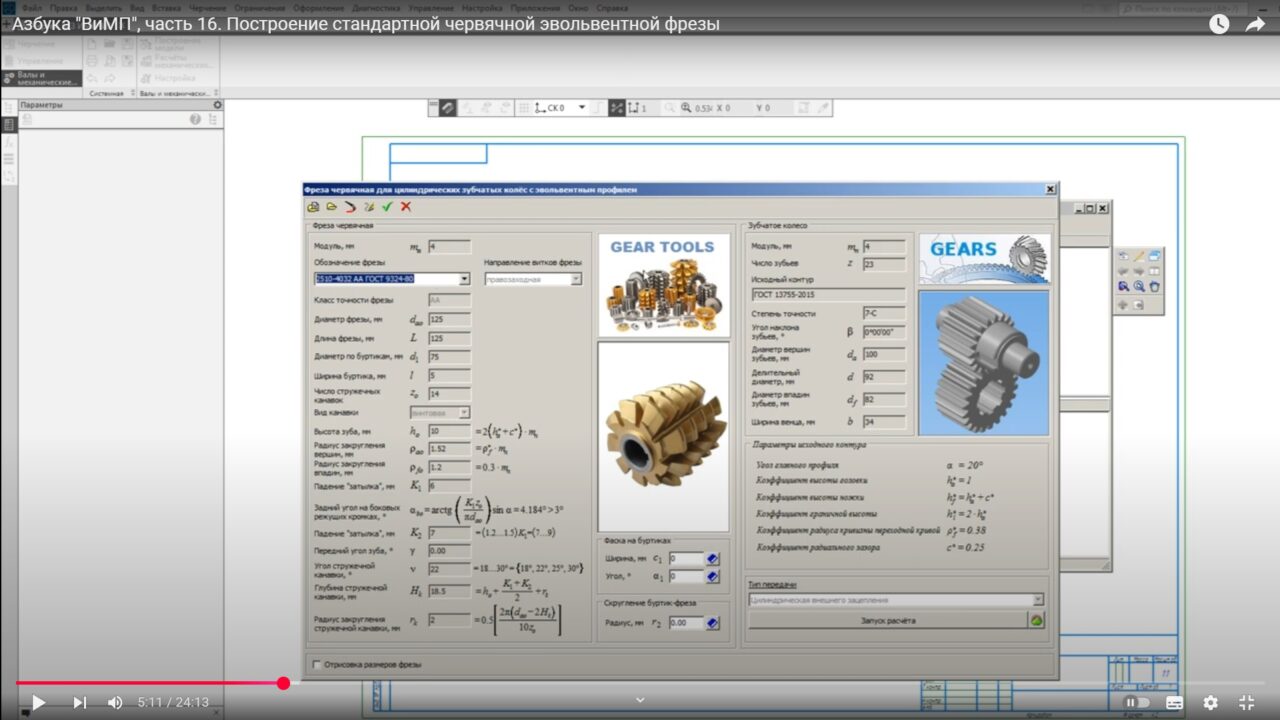This screenshot has height=720, width=1280.
Task: Click the red curved arrow icon in dialog
Action: pyautogui.click(x=350, y=207)
